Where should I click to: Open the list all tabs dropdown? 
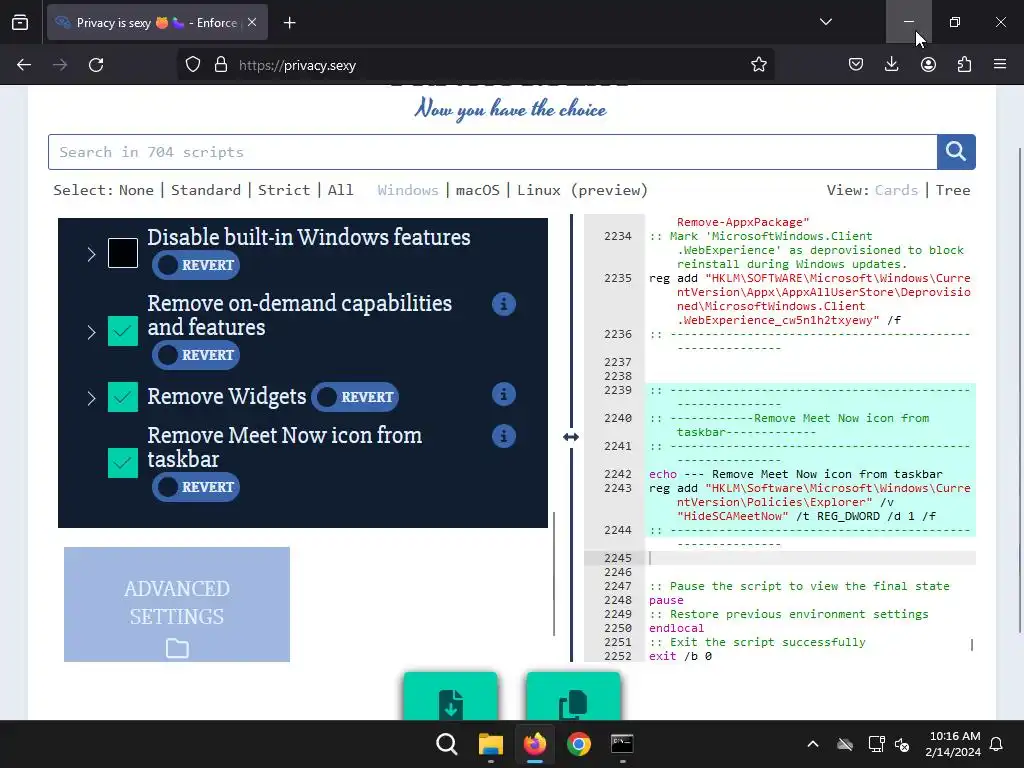click(825, 22)
